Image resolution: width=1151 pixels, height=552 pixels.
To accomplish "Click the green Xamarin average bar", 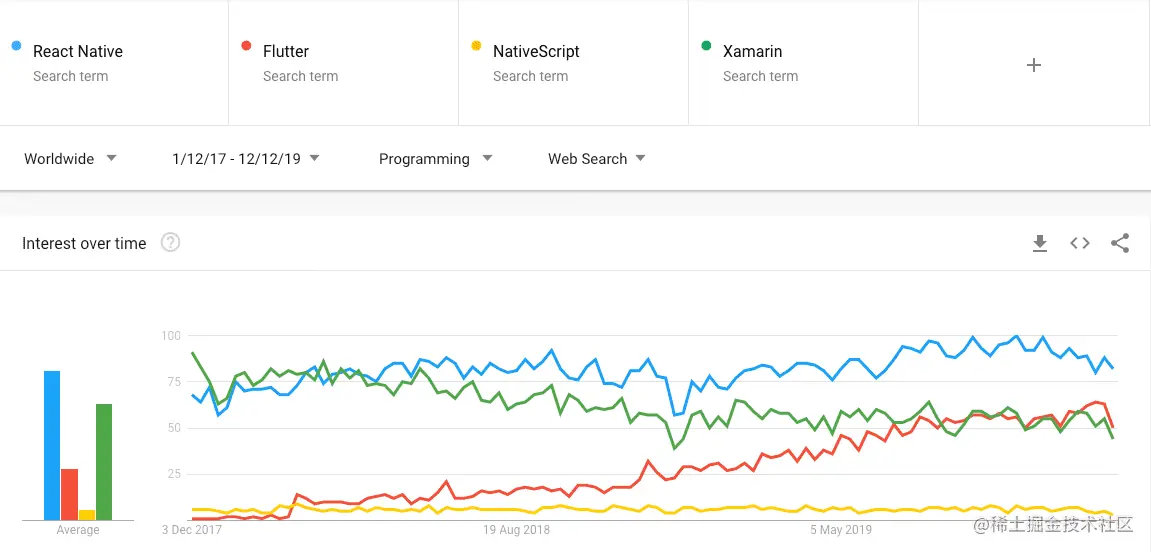I will click(104, 462).
